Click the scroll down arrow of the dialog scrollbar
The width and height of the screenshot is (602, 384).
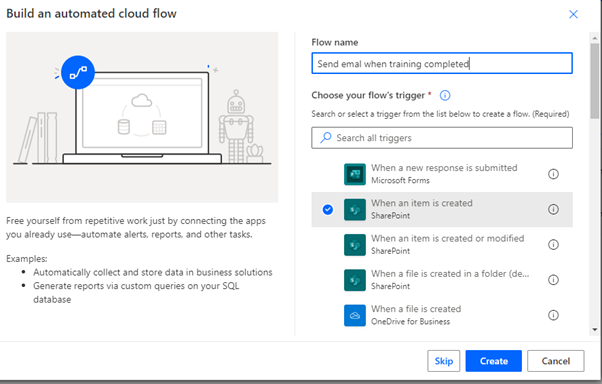click(595, 329)
